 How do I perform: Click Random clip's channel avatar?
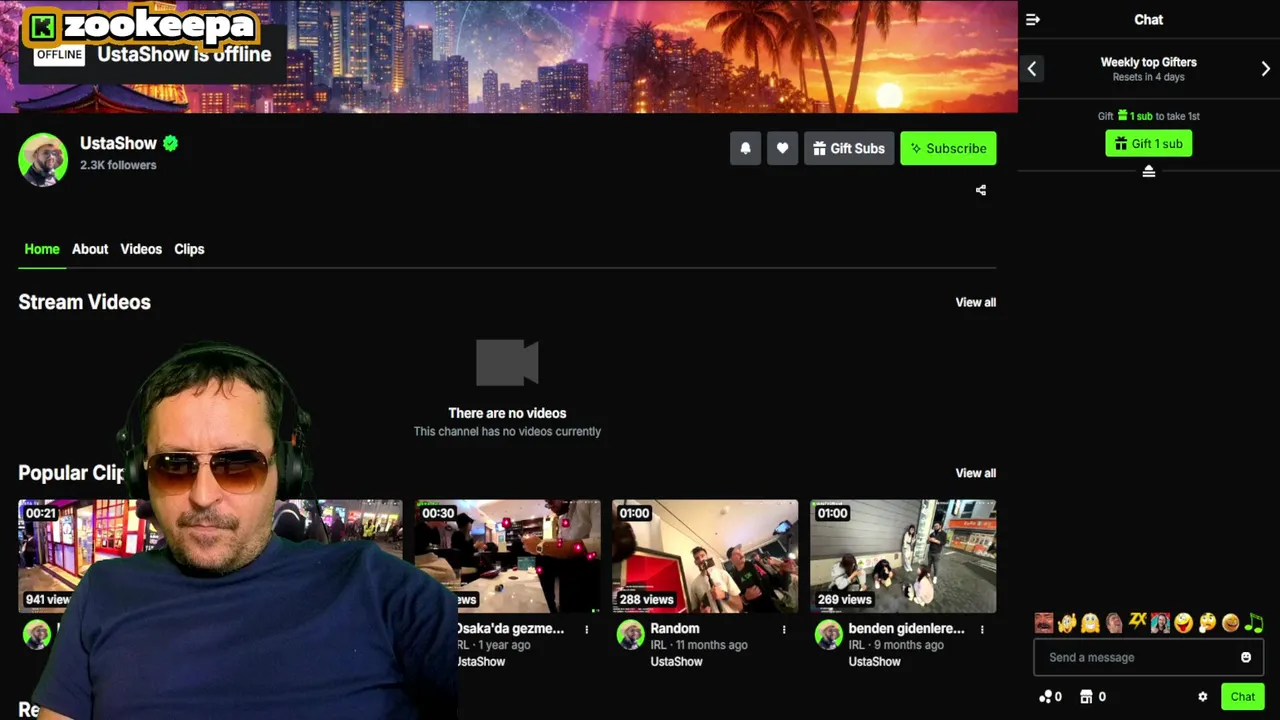[631, 634]
